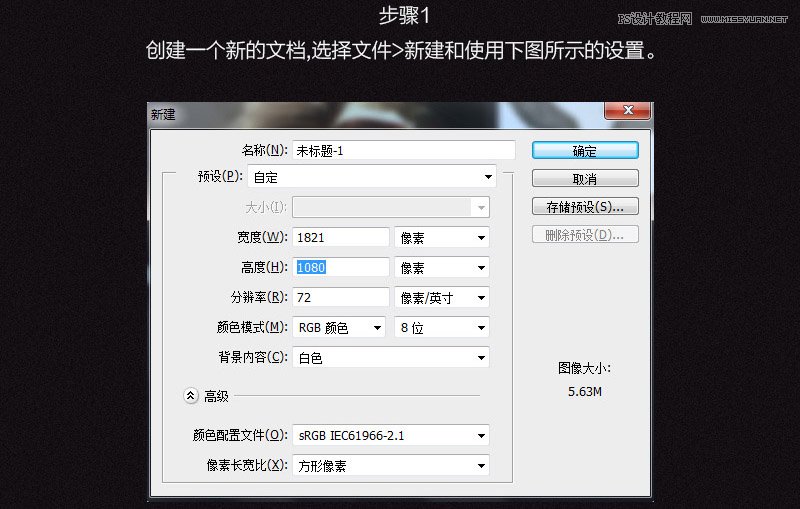Click the 取消 (Cancel) button
This screenshot has width=800, height=509.
(585, 179)
